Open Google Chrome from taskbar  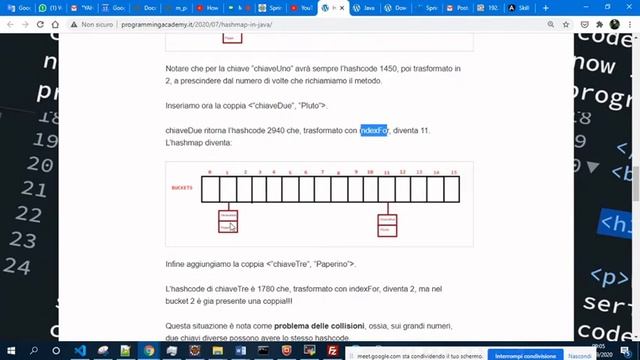pos(149,351)
